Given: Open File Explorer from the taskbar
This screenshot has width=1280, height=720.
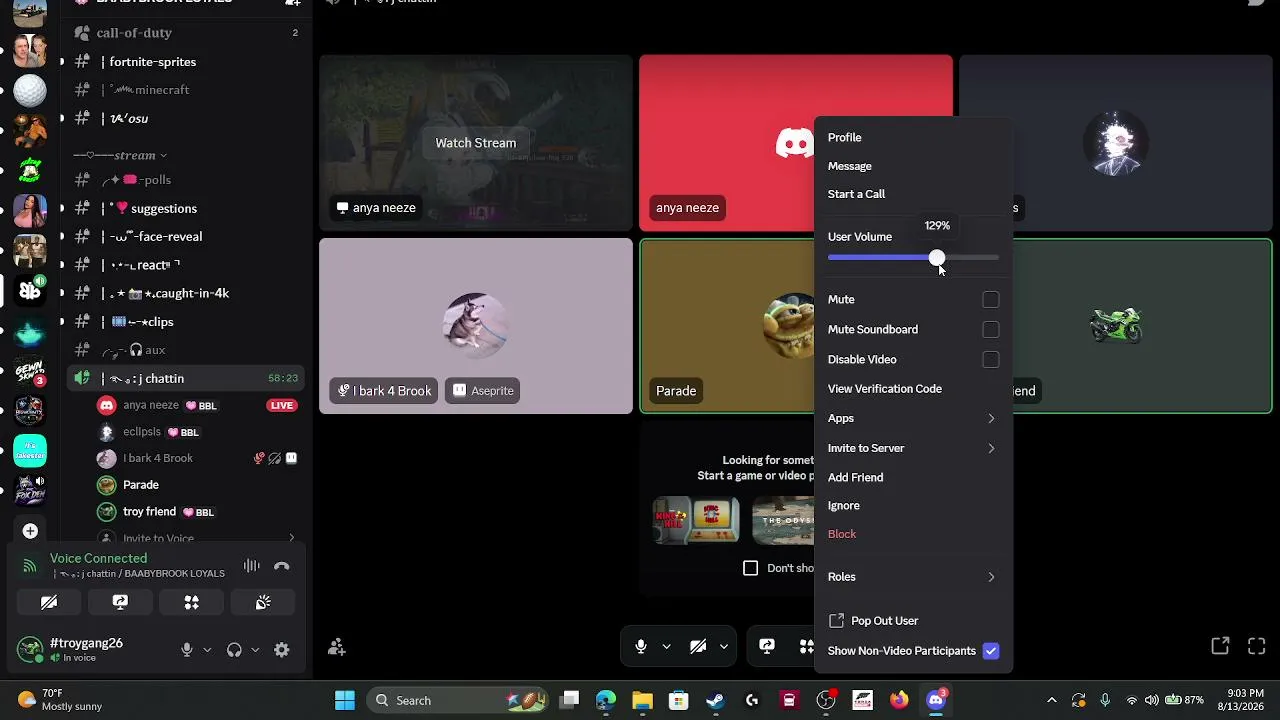Looking at the screenshot, I should pos(642,700).
